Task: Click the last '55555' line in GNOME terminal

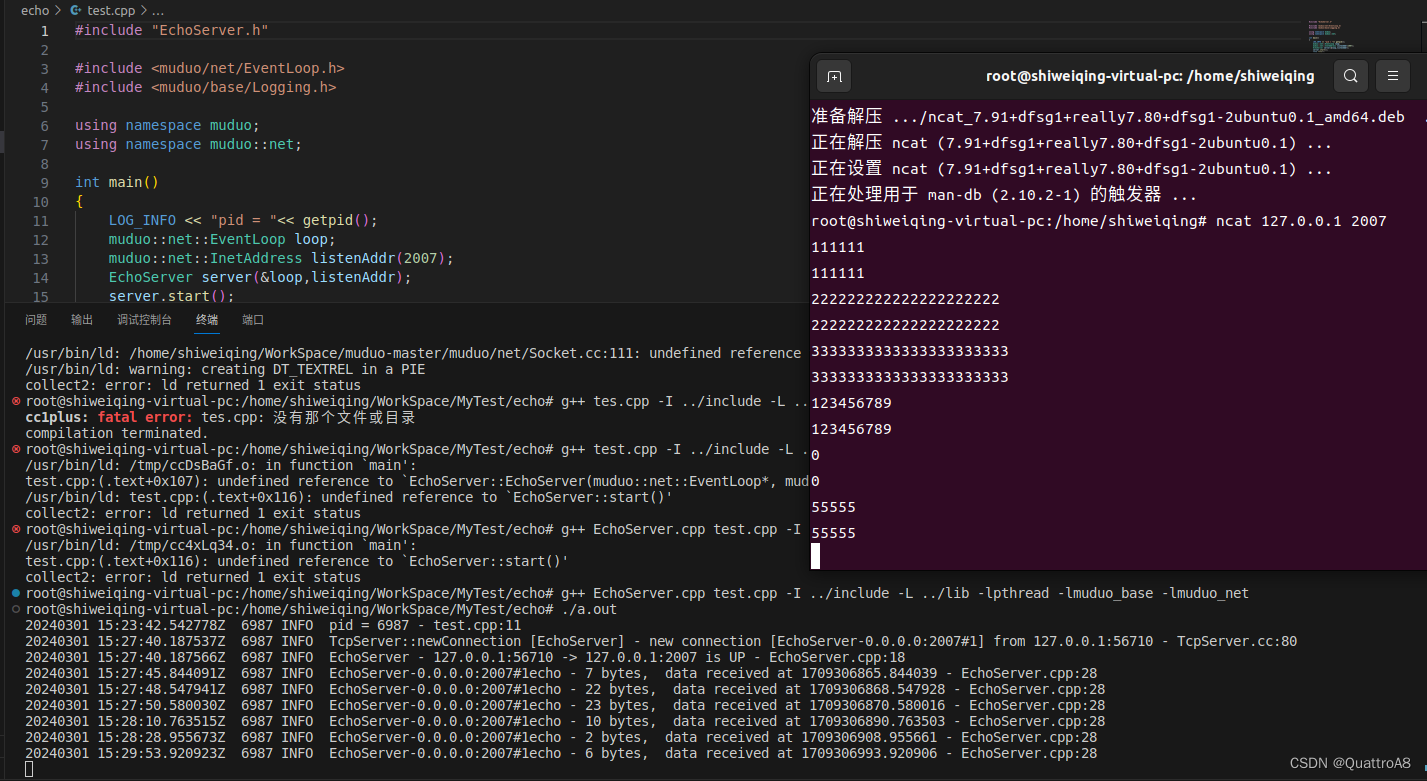Action: [833, 533]
